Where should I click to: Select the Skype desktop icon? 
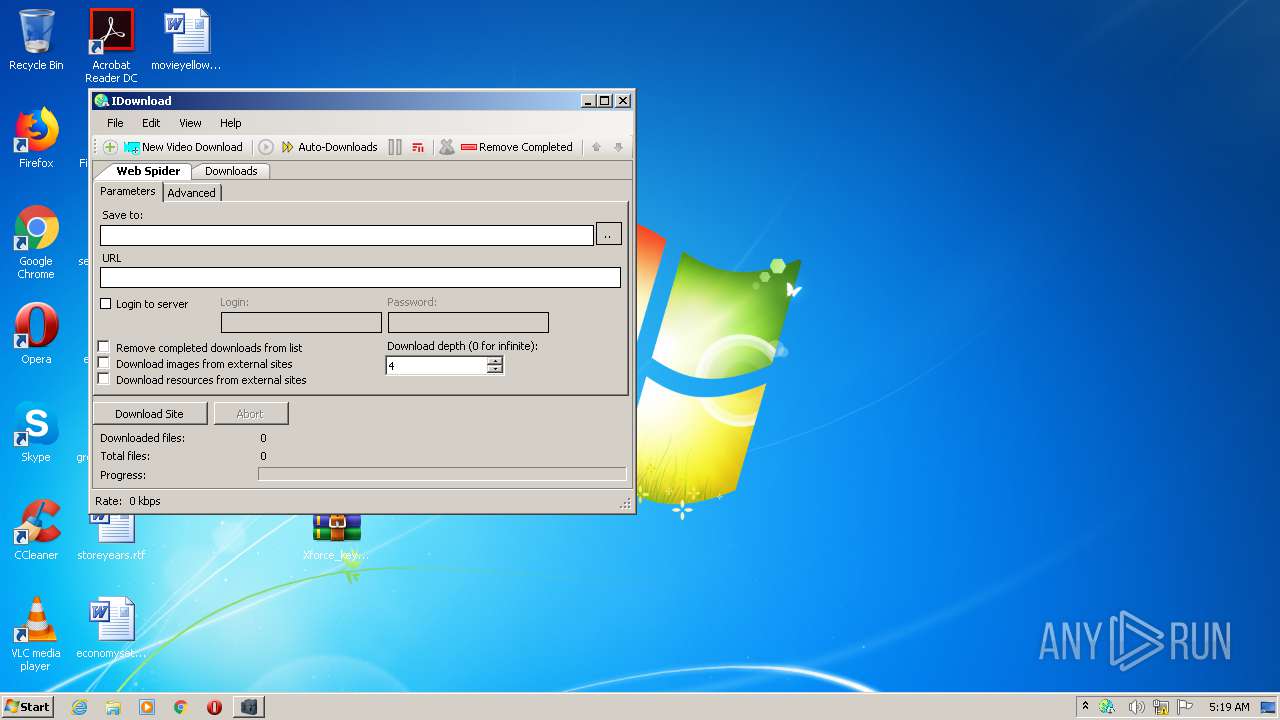(x=36, y=431)
